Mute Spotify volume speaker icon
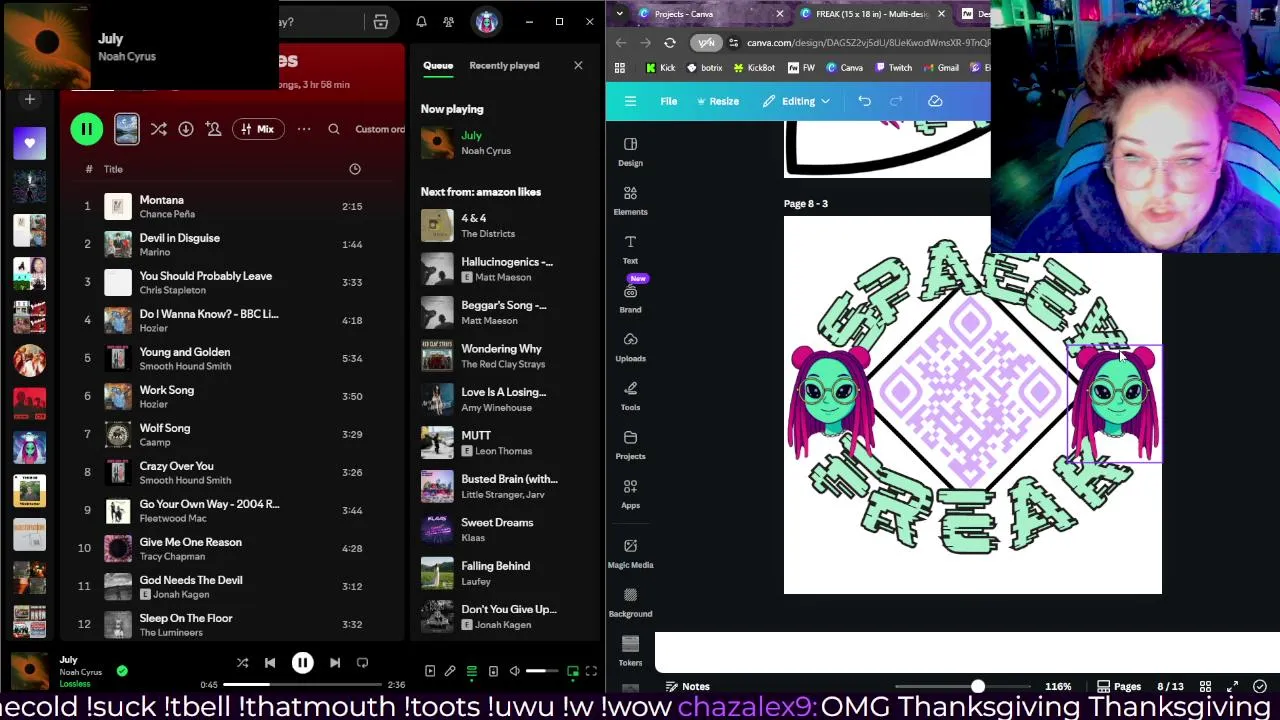 (514, 671)
